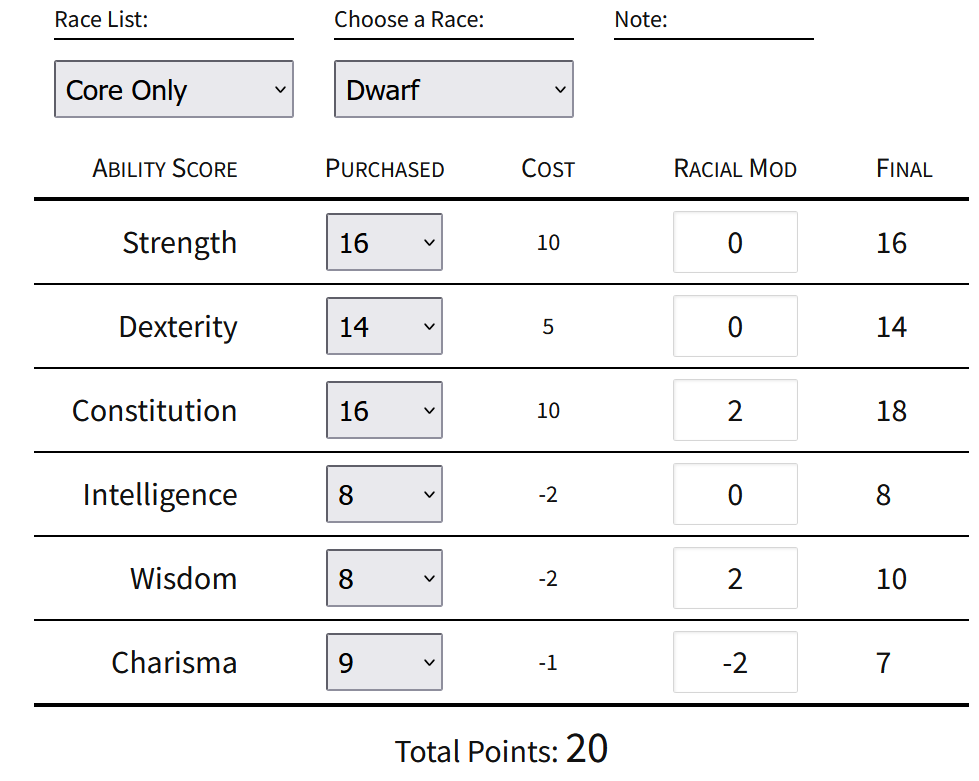Viewport: 979px width, 781px height.
Task: Click the Strength racial mod field
Action: pos(735,242)
